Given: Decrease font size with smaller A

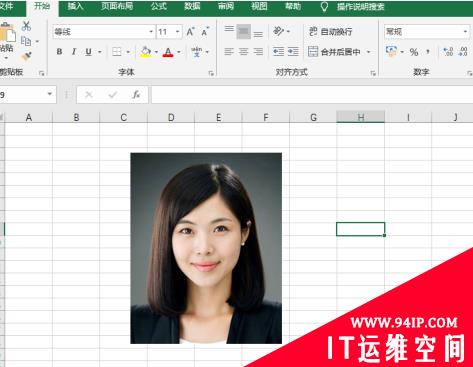Looking at the screenshot, I should click(205, 32).
